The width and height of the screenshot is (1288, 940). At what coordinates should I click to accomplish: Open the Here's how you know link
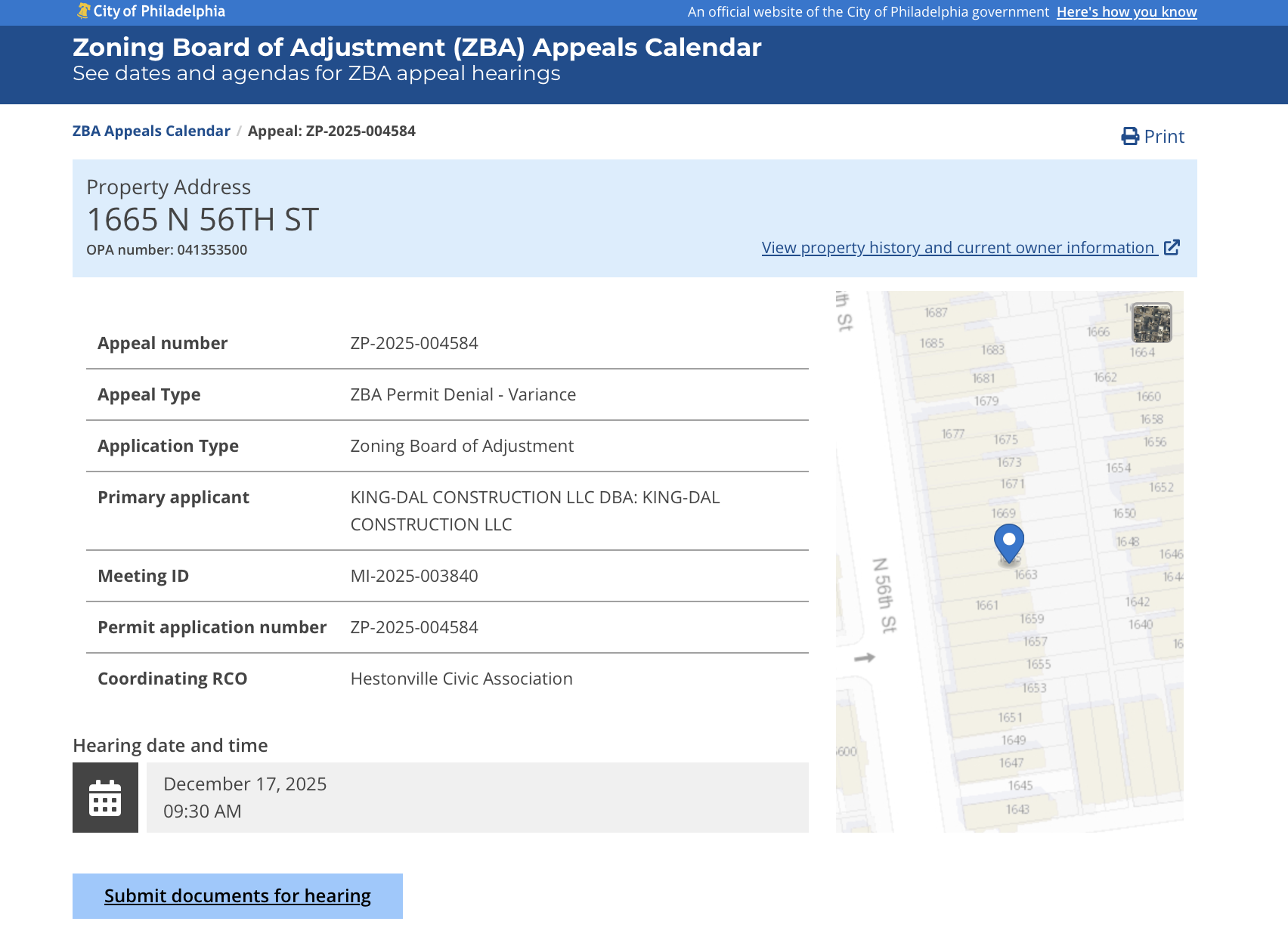[x=1127, y=12]
